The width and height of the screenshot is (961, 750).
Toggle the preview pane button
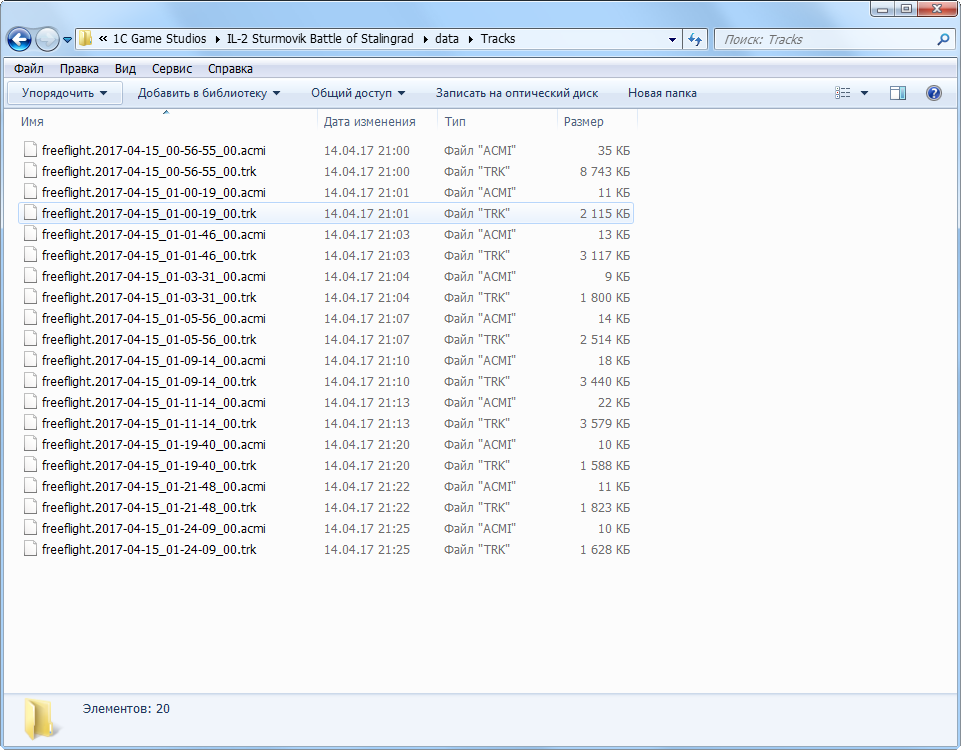pyautogui.click(x=898, y=93)
